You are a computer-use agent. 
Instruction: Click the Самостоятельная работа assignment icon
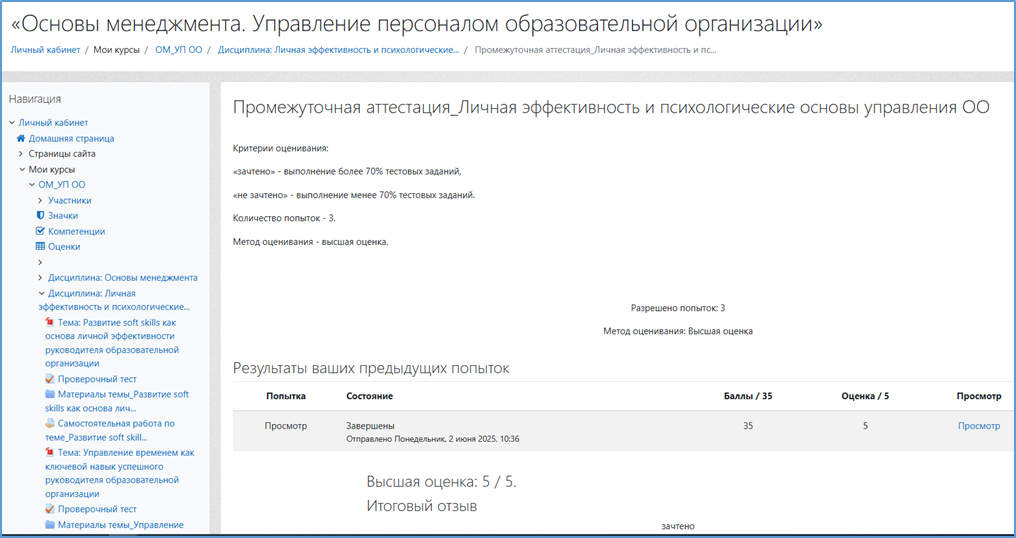tap(50, 424)
